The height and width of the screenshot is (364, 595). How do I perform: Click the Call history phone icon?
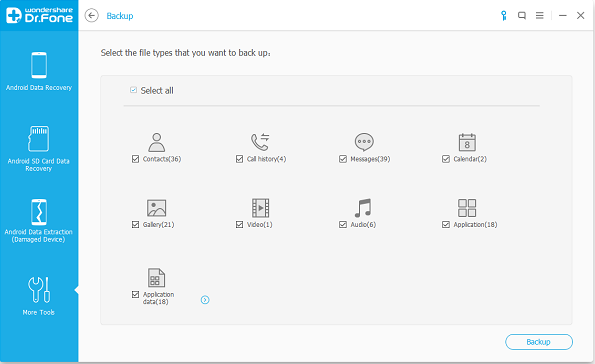(260, 142)
